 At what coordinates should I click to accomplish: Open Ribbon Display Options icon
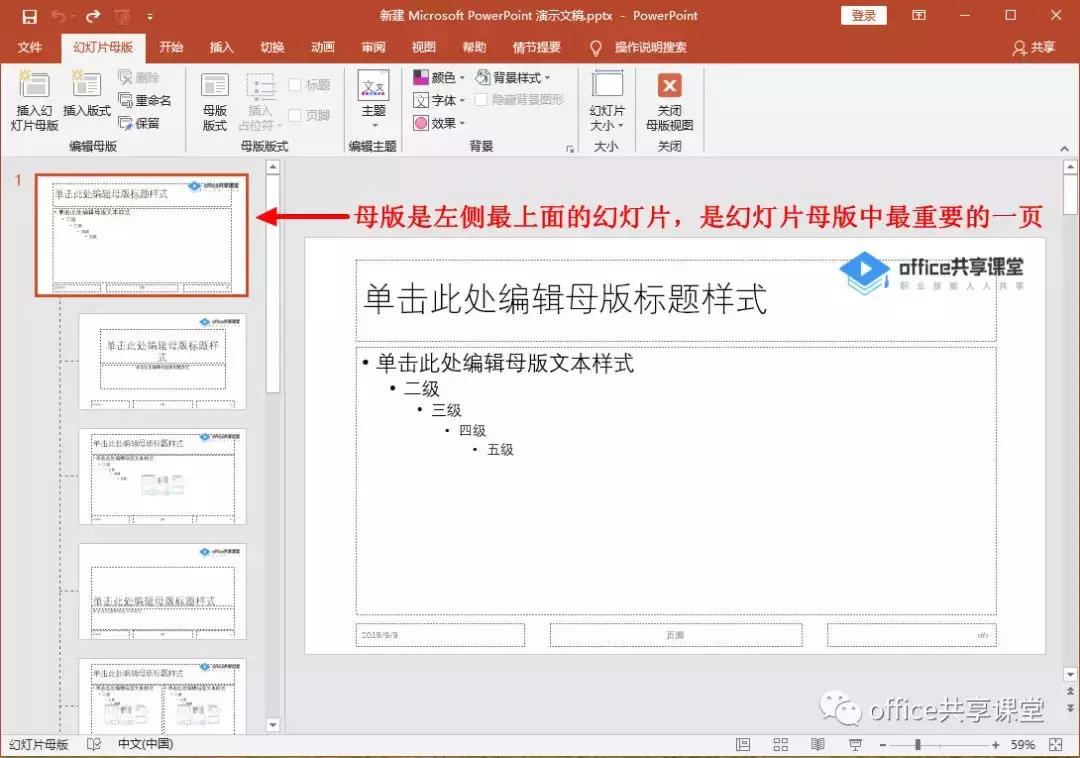[919, 15]
